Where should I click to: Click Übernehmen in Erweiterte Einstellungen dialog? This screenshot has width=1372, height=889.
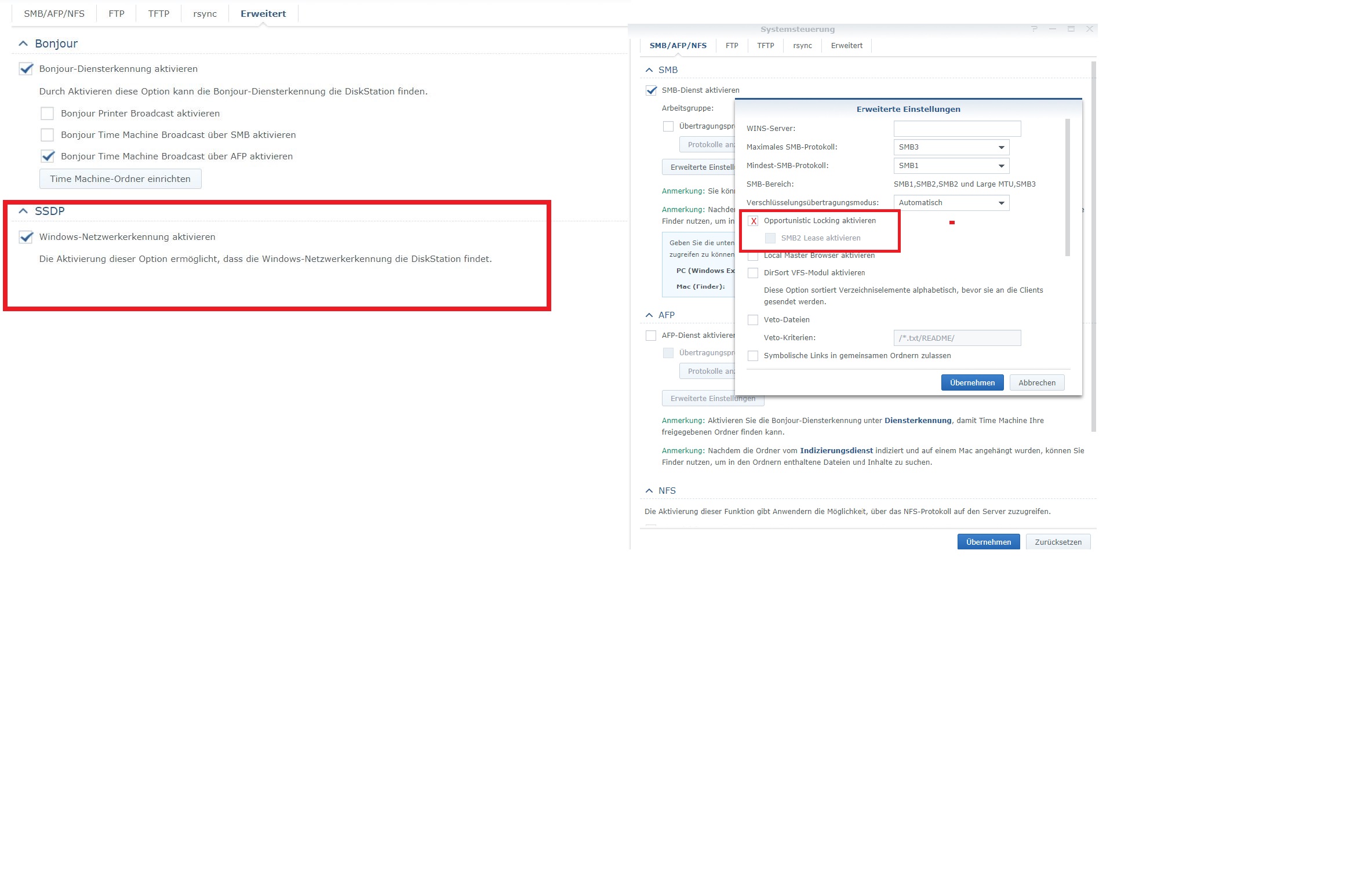[x=972, y=383]
